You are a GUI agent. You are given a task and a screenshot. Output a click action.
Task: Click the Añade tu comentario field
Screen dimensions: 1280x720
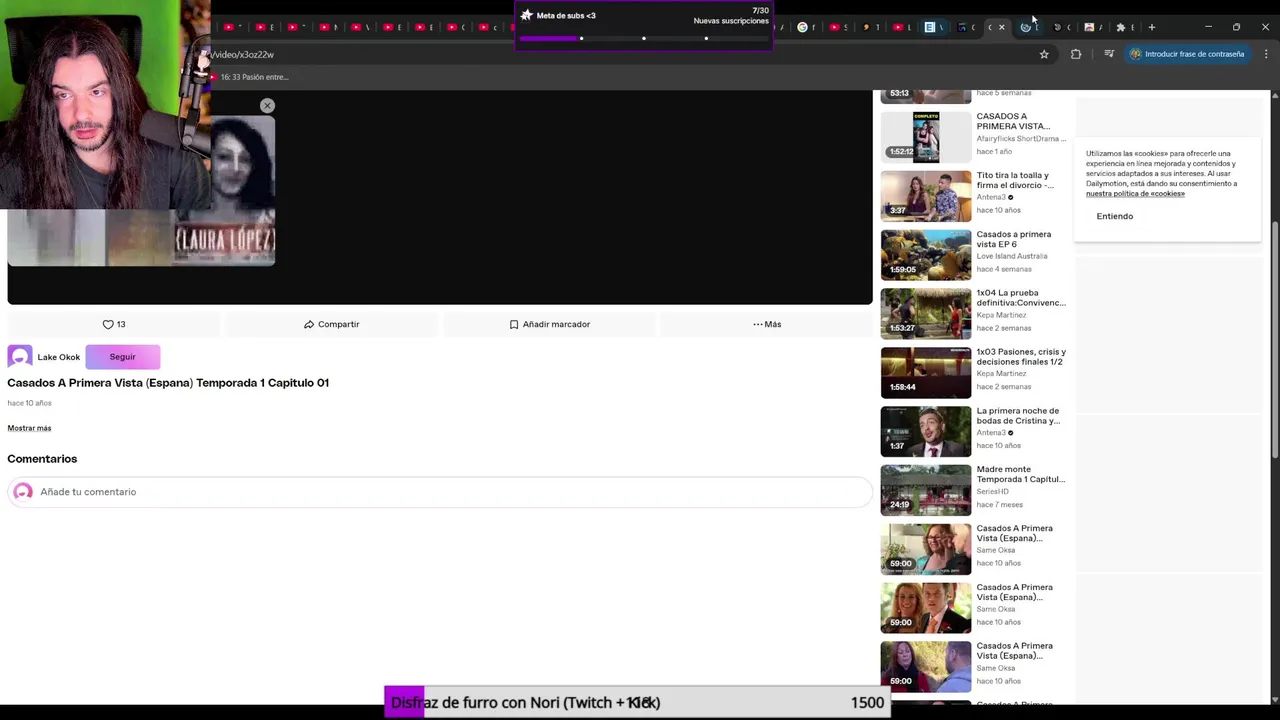pyautogui.click(x=440, y=492)
